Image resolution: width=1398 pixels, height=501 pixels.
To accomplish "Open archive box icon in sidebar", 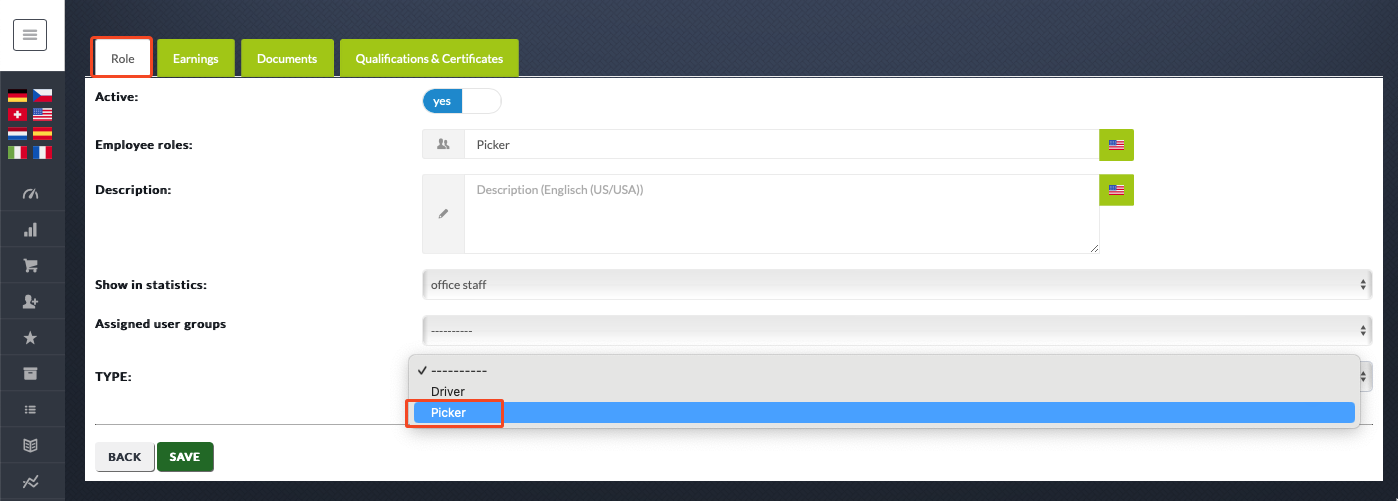I will [30, 374].
